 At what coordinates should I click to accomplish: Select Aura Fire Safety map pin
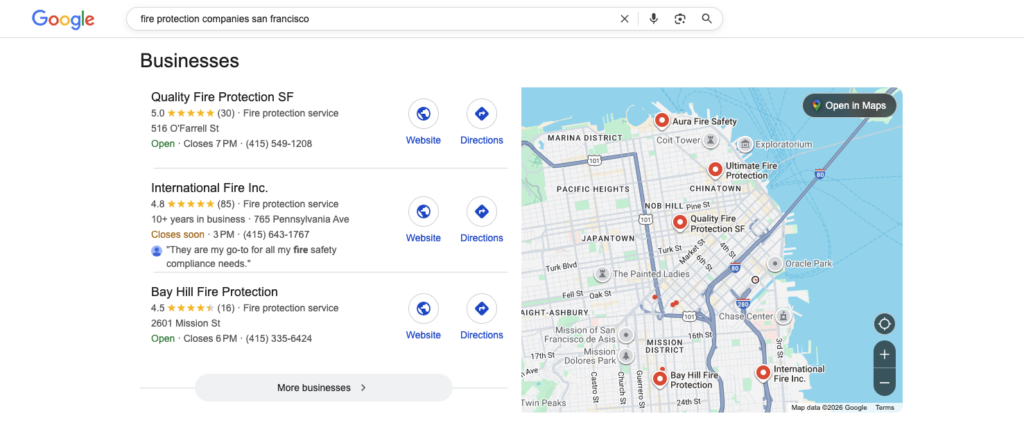pyautogui.click(x=661, y=120)
